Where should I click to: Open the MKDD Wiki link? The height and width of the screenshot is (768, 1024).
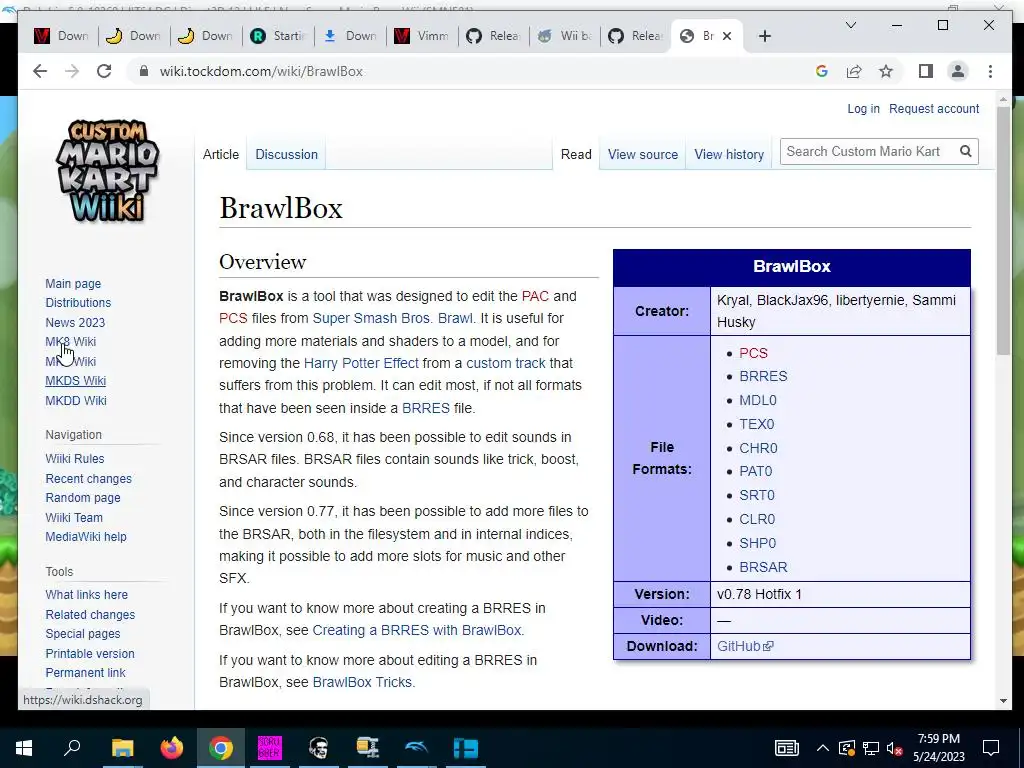(76, 400)
